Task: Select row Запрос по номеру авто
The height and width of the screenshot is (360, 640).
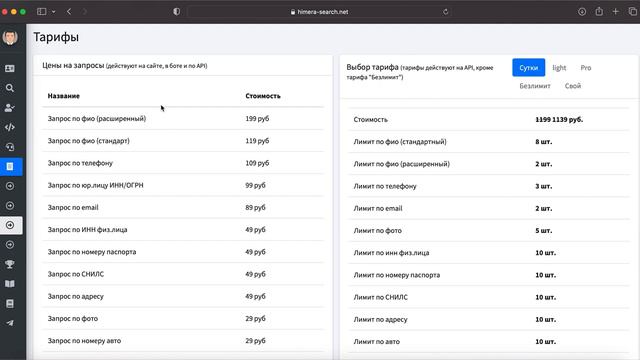Action: (183, 341)
